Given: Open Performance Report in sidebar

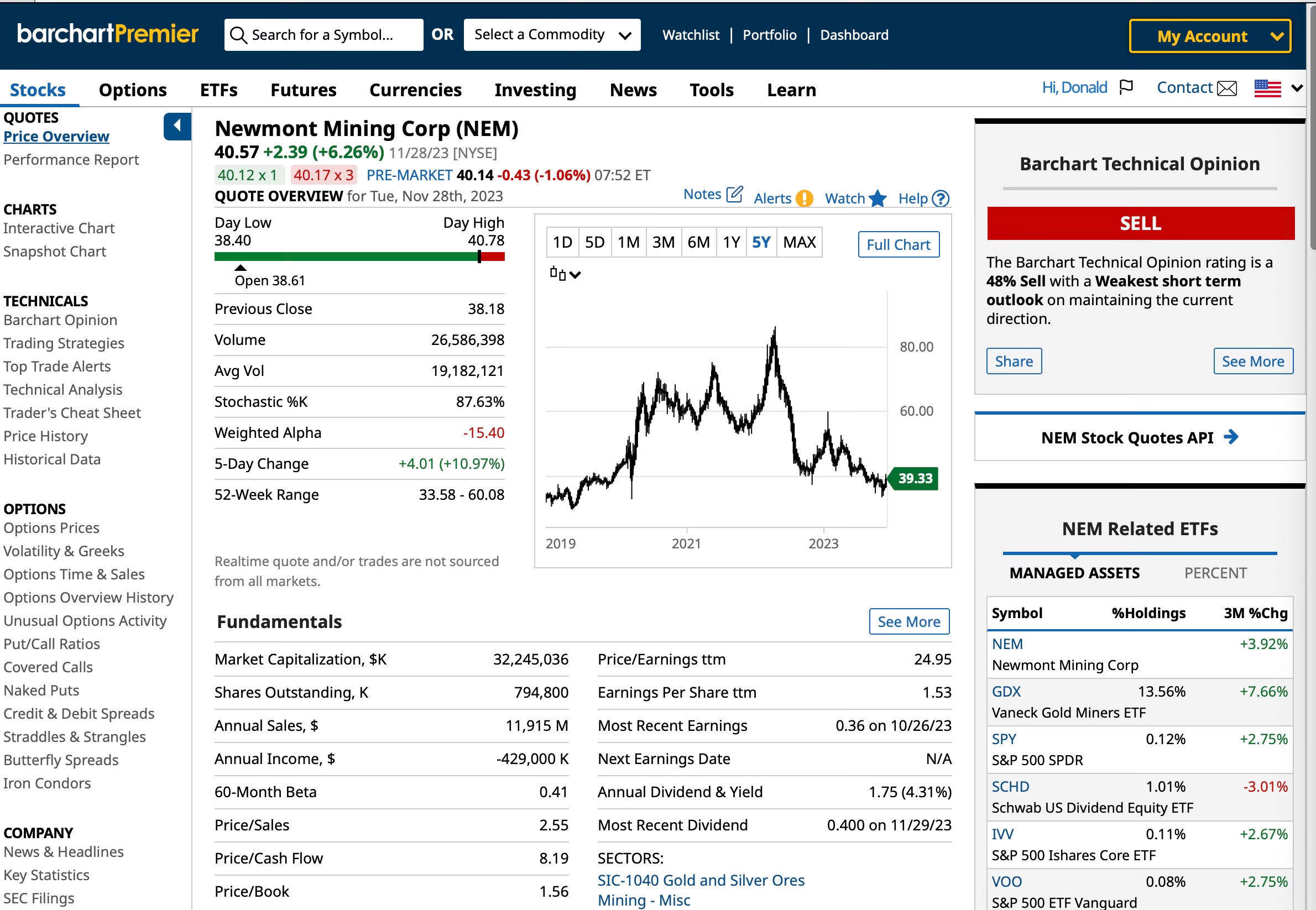Looking at the screenshot, I should click(71, 159).
